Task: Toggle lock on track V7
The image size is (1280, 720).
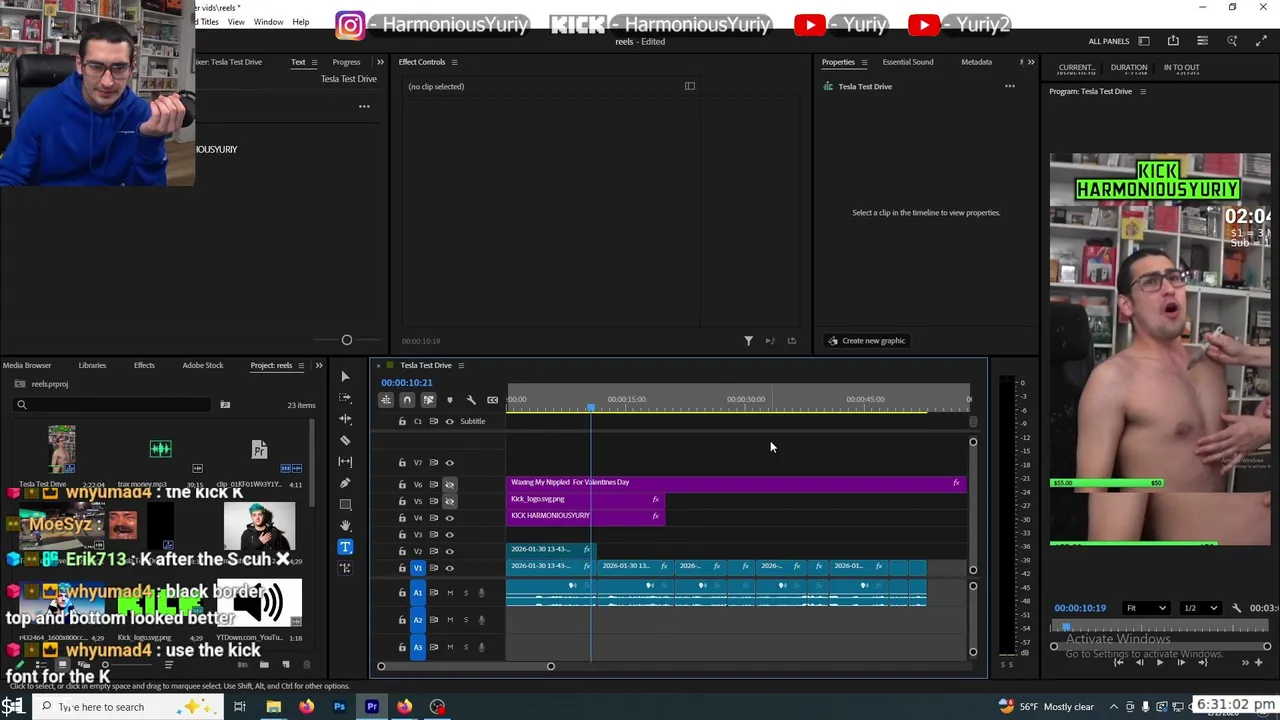Action: pos(402,463)
